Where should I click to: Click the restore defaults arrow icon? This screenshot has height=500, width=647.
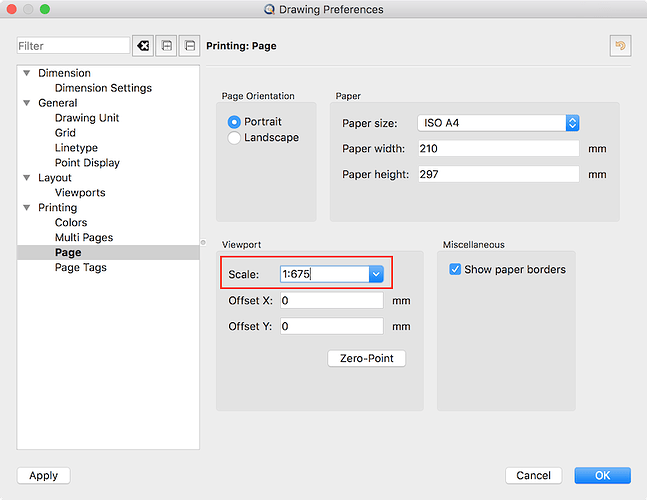pos(620,45)
